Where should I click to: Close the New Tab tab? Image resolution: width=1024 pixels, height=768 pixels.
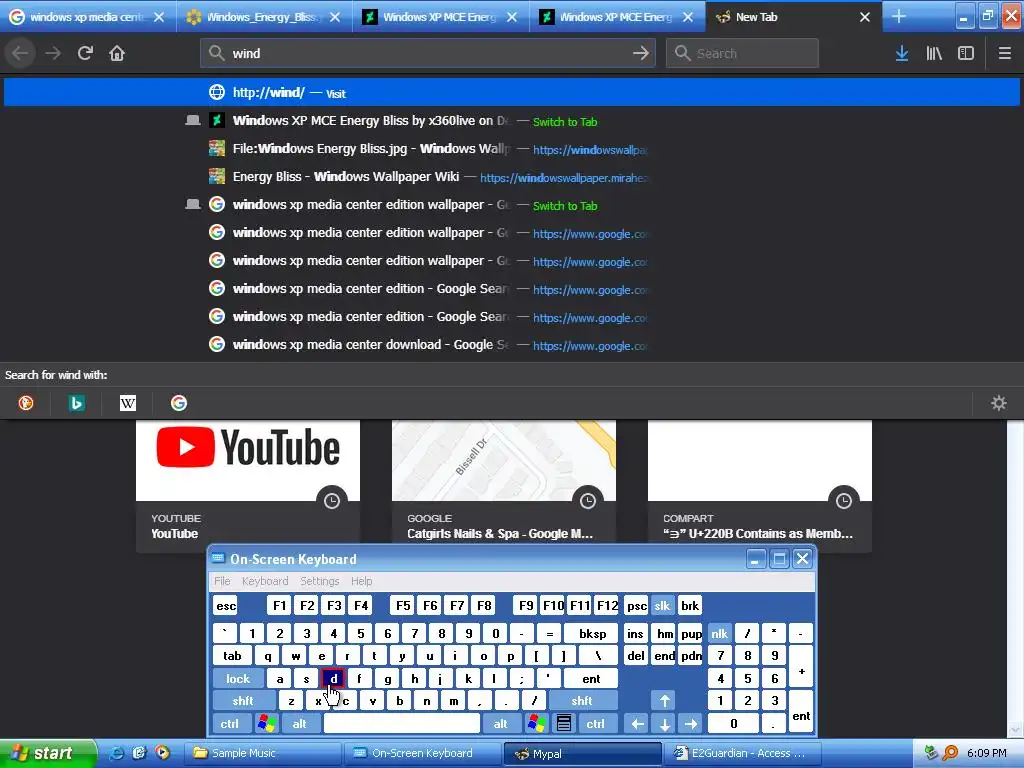(x=865, y=17)
